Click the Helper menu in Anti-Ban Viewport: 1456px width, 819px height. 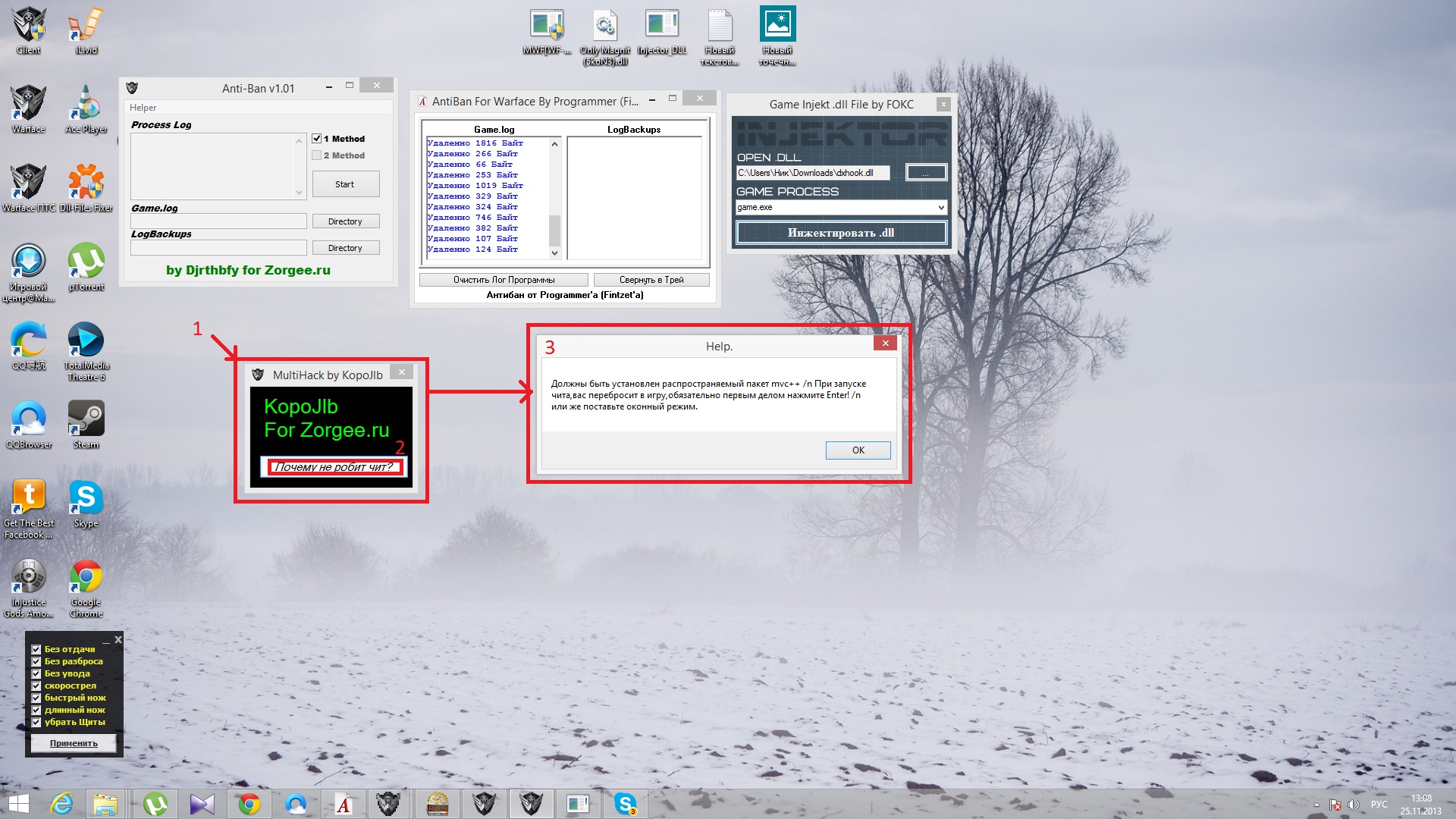click(x=143, y=108)
